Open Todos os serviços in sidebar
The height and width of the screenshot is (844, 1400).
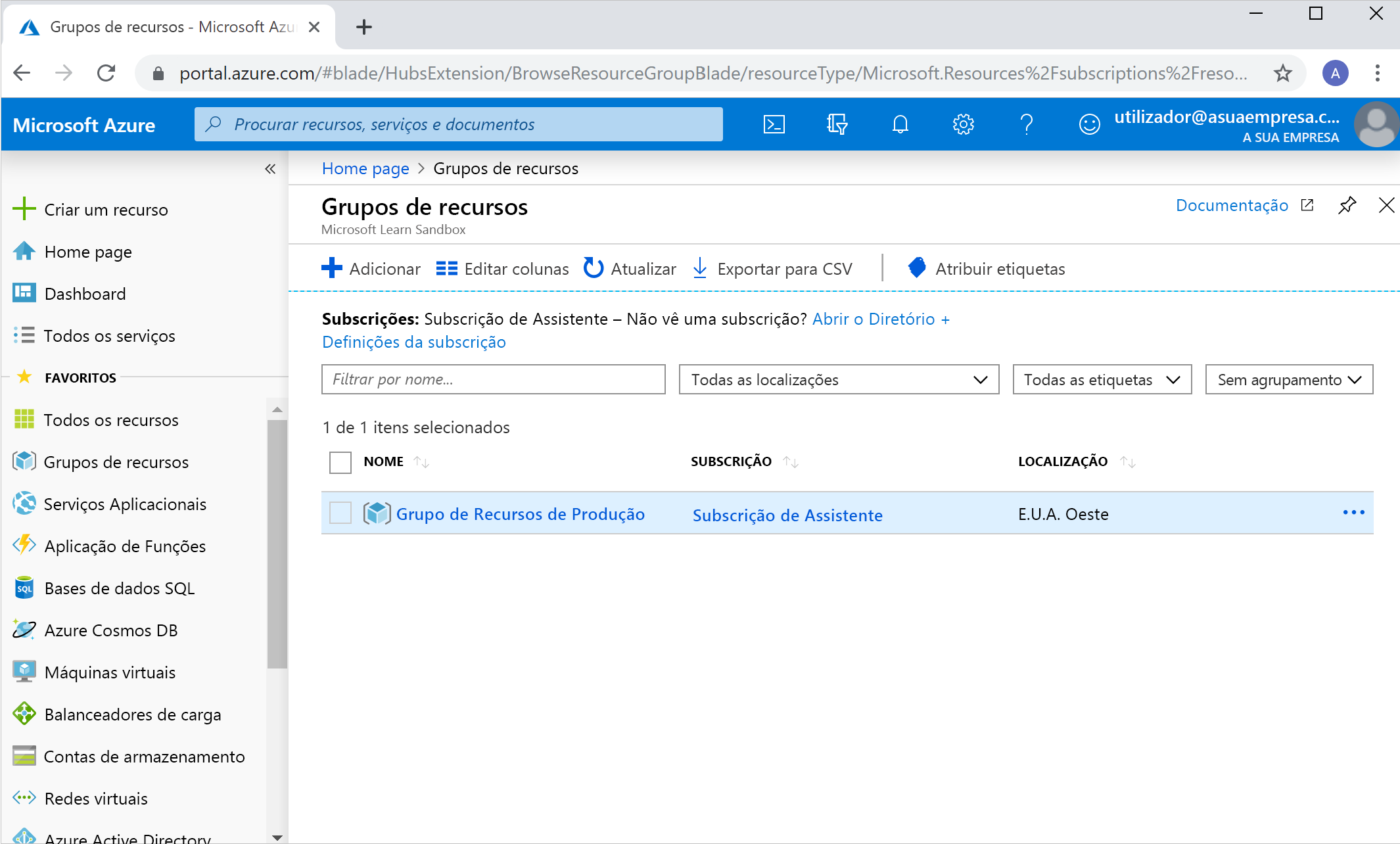tap(109, 336)
